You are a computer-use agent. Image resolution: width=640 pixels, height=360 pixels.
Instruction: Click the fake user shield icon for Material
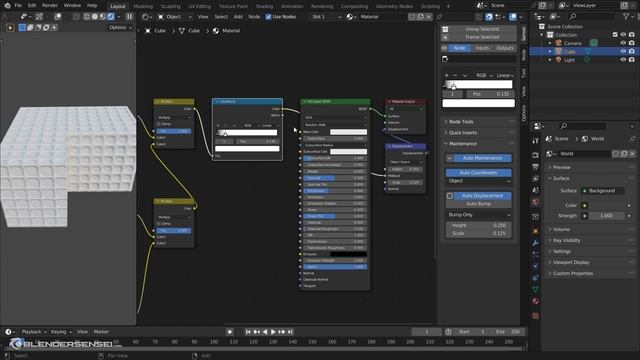coord(412,17)
